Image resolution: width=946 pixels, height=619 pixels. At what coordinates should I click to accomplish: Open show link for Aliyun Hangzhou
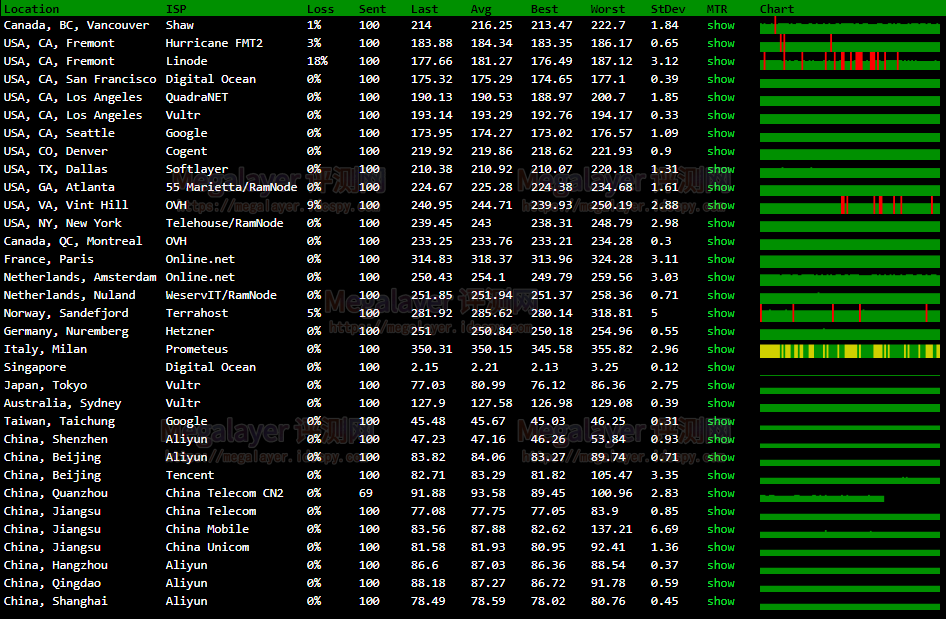721,565
